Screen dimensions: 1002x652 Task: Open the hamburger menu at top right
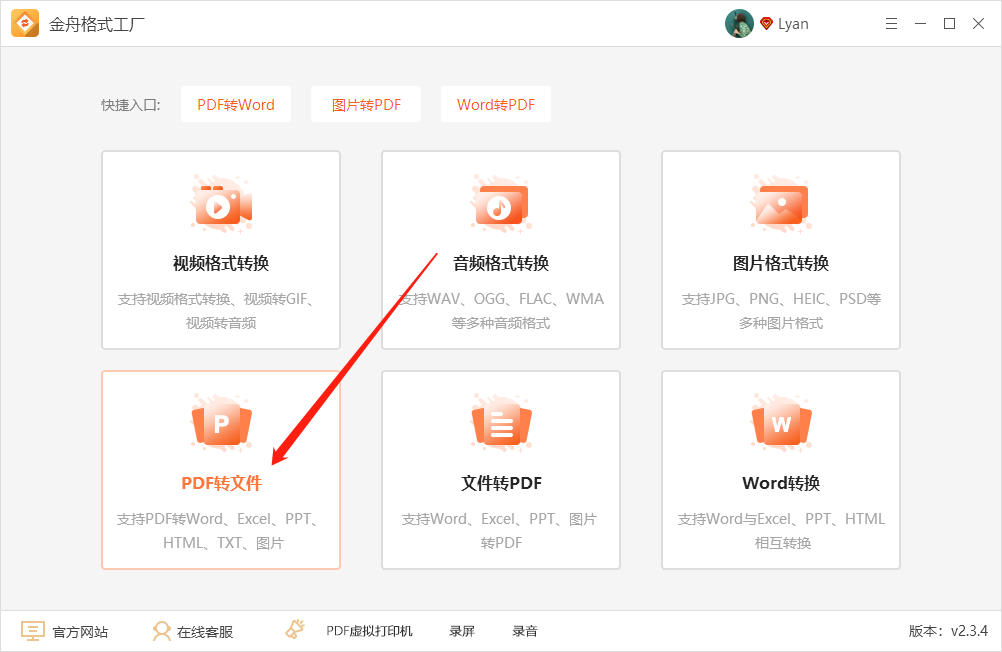coord(890,23)
